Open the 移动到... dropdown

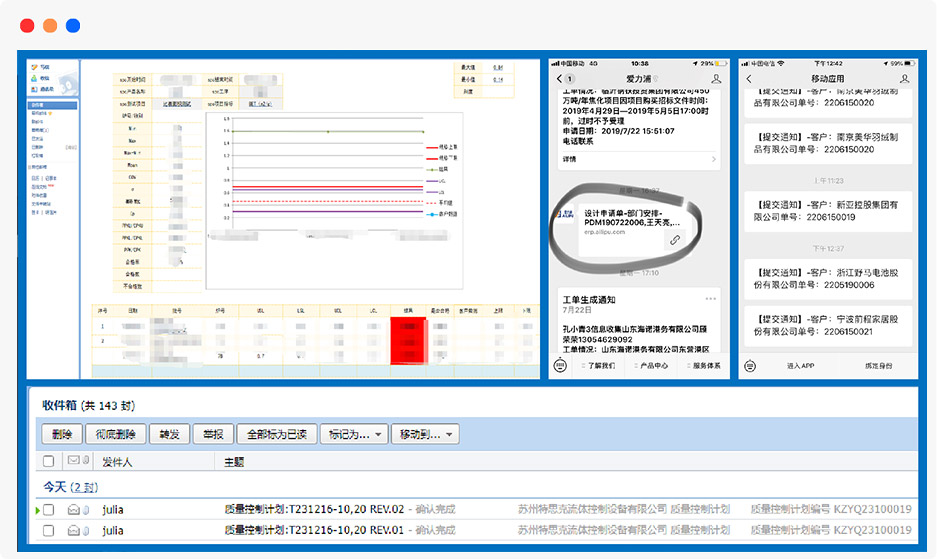[424, 434]
